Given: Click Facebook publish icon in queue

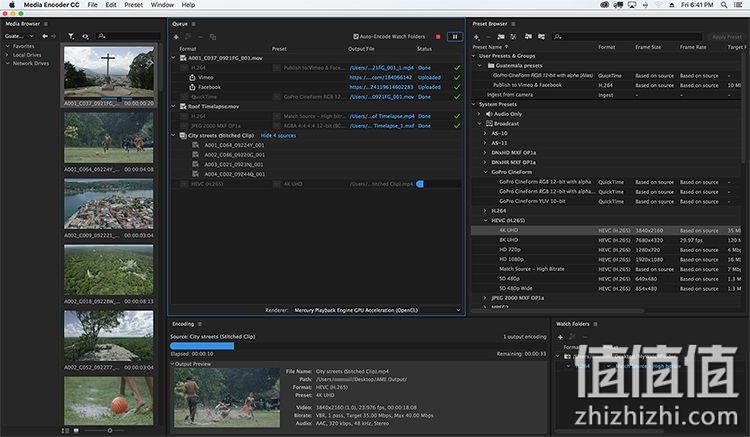Looking at the screenshot, I should click(x=192, y=87).
